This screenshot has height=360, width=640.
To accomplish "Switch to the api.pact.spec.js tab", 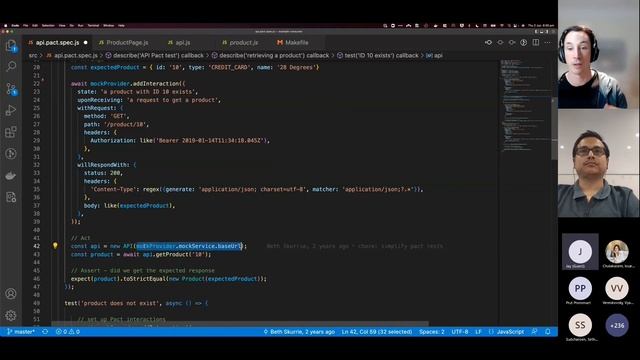I will (x=57, y=42).
